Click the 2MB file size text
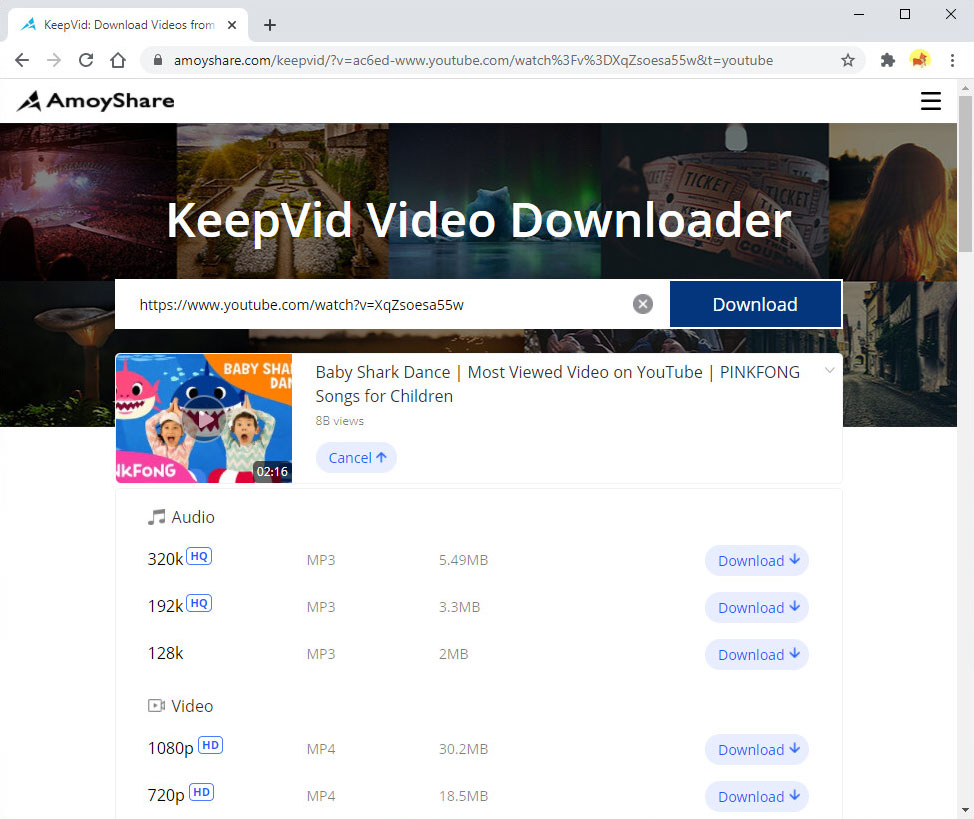The image size is (974, 819). 453,654
